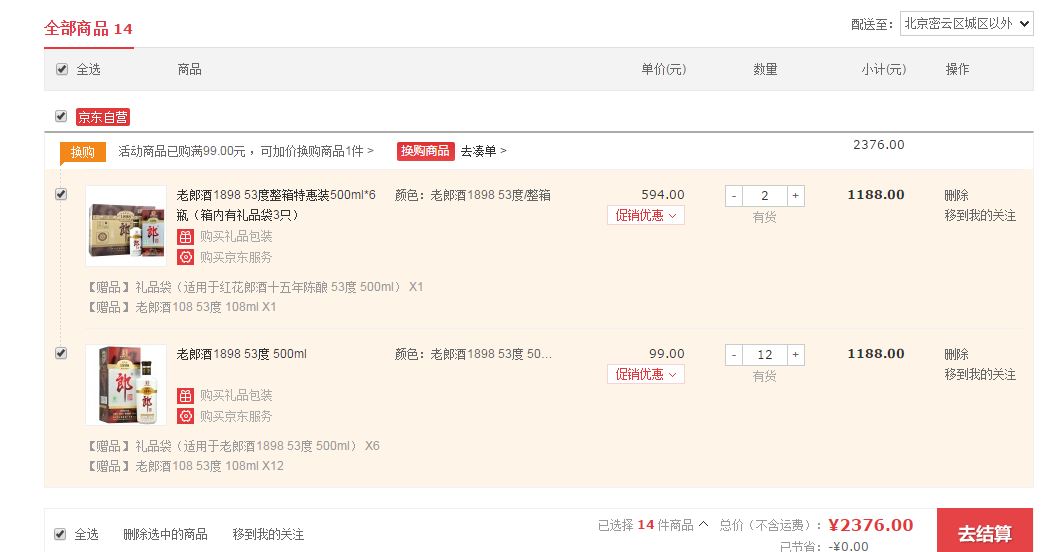Click gift packaging icon for 老郎酒1898整箱特惠装
Screen dimensions: 1042x552
point(185,236)
